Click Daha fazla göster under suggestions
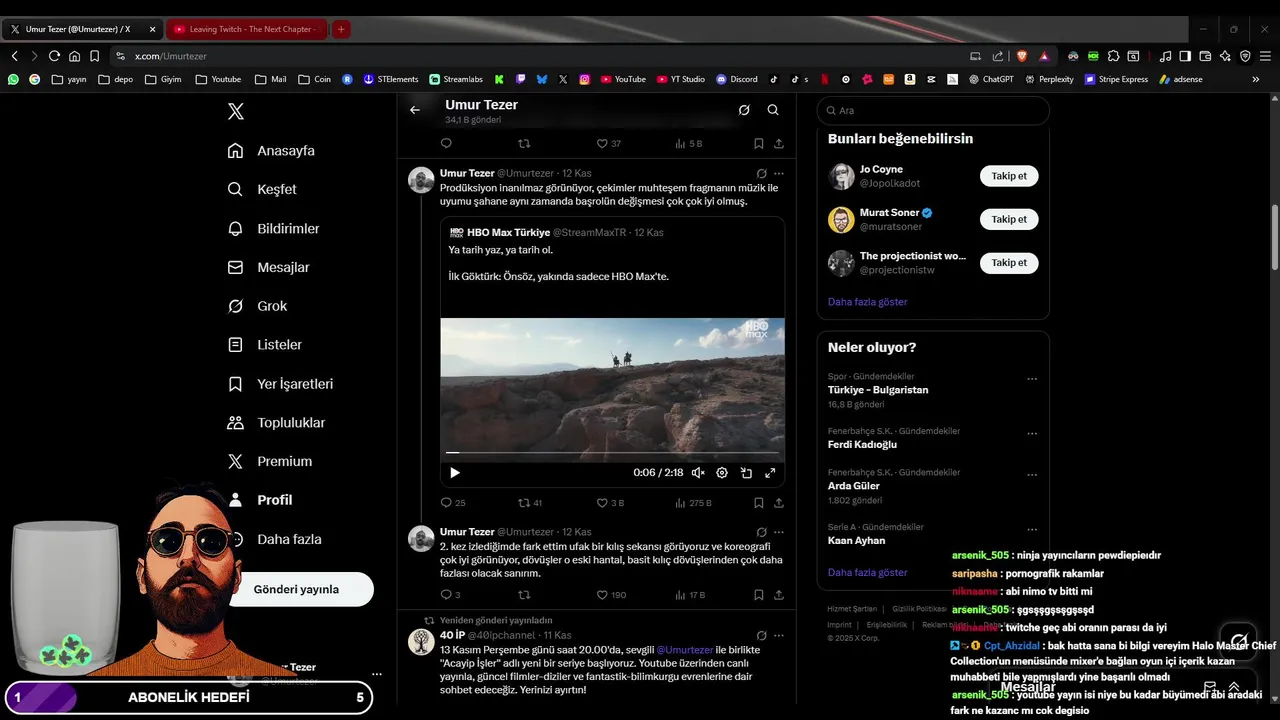The image size is (1280, 720). tap(868, 301)
